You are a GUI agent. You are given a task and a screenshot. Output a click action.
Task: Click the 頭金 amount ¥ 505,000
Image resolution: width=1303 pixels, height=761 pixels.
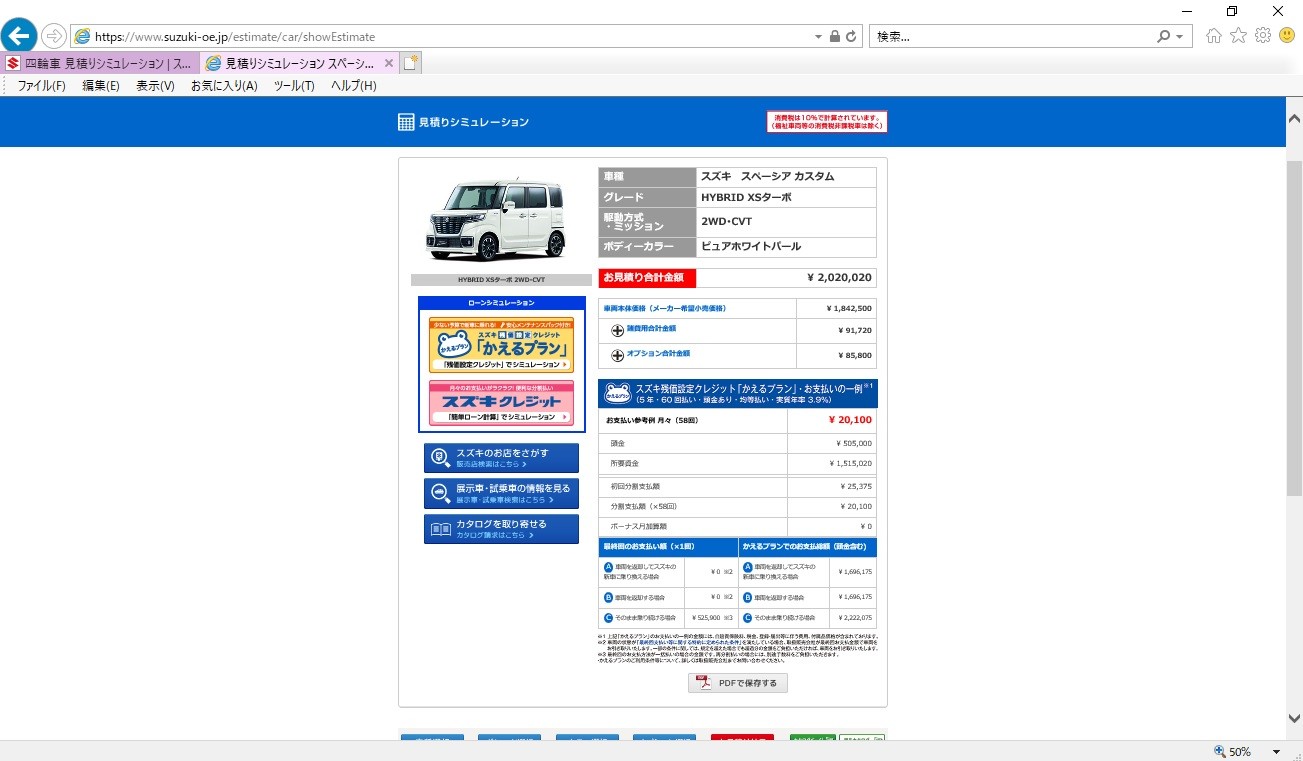(853, 443)
